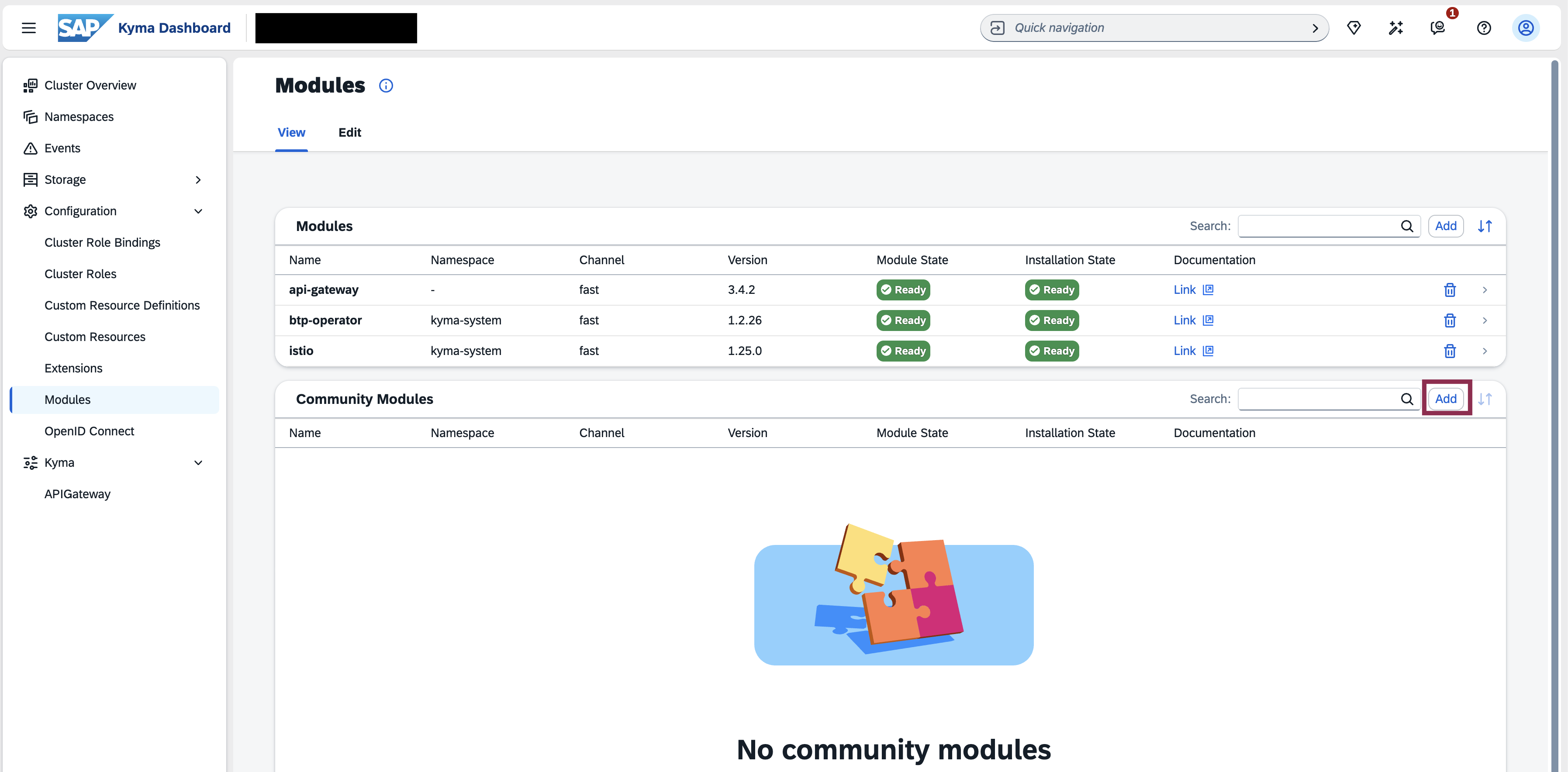Open the feedback chat with notification badge

pos(1438,28)
